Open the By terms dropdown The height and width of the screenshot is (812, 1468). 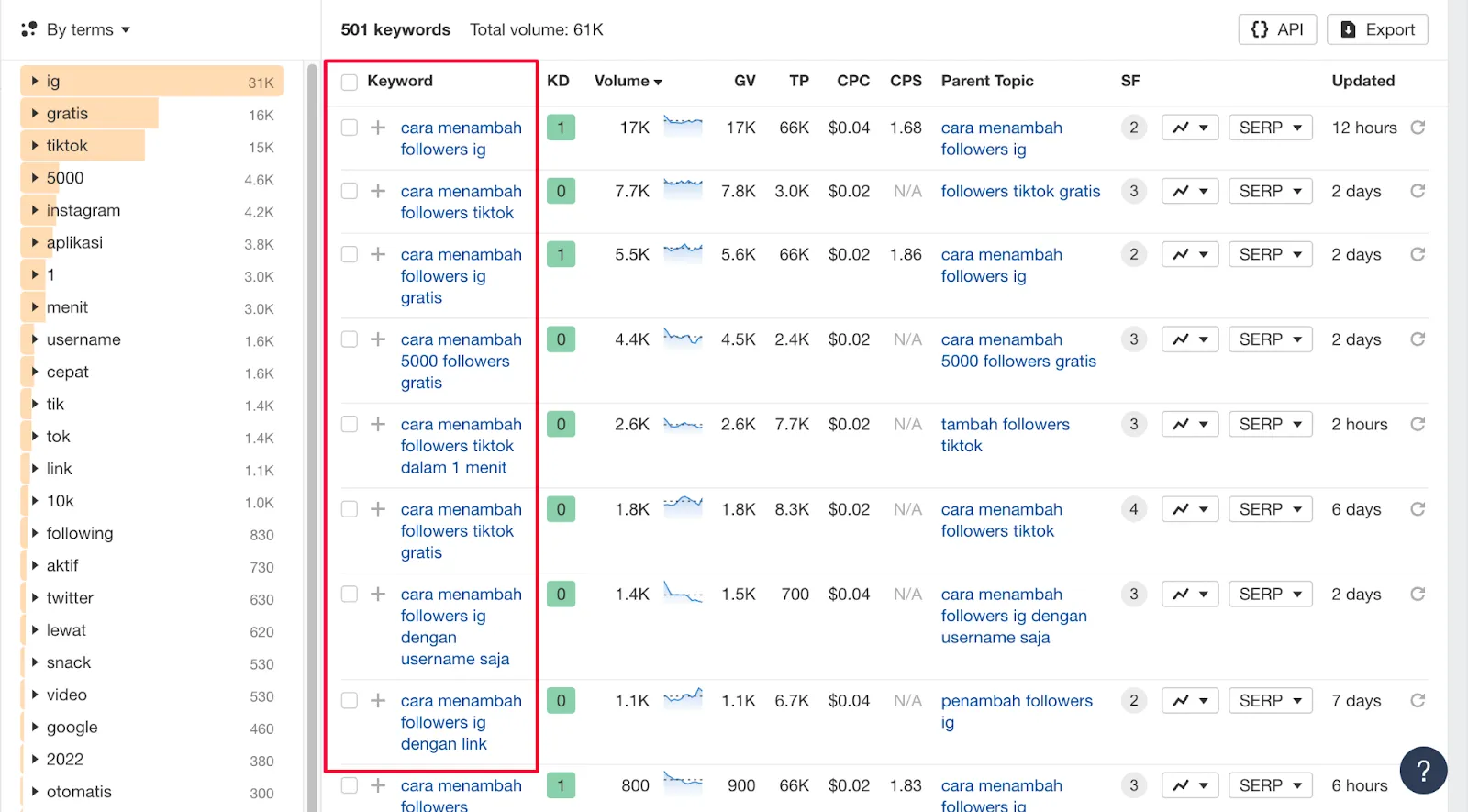pyautogui.click(x=77, y=29)
